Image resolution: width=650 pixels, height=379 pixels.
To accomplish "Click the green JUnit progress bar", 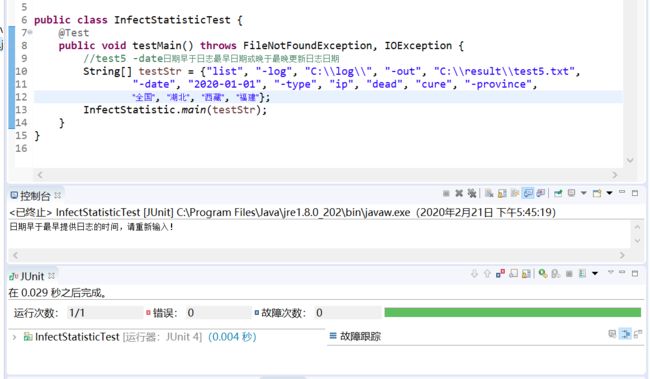I will click(x=512, y=312).
